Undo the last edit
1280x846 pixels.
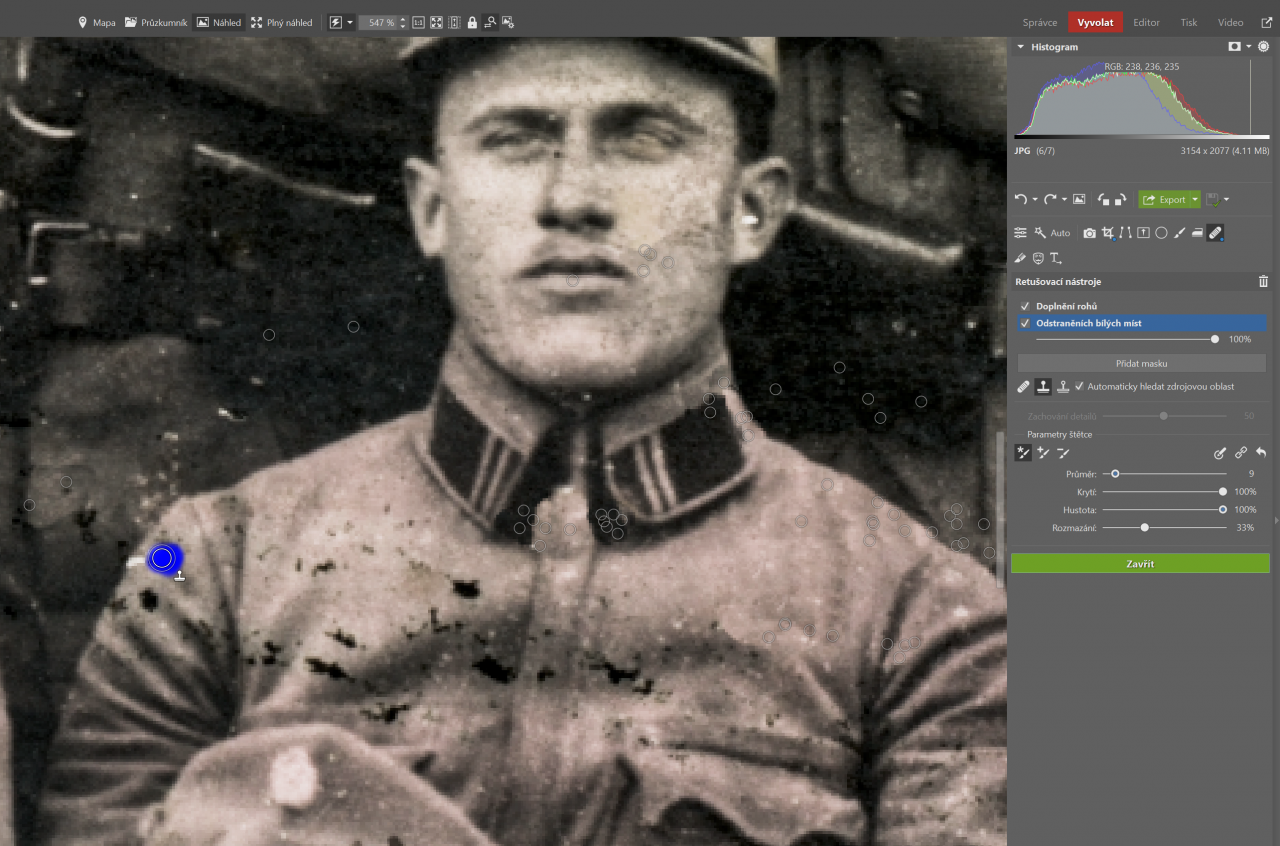(x=1020, y=199)
